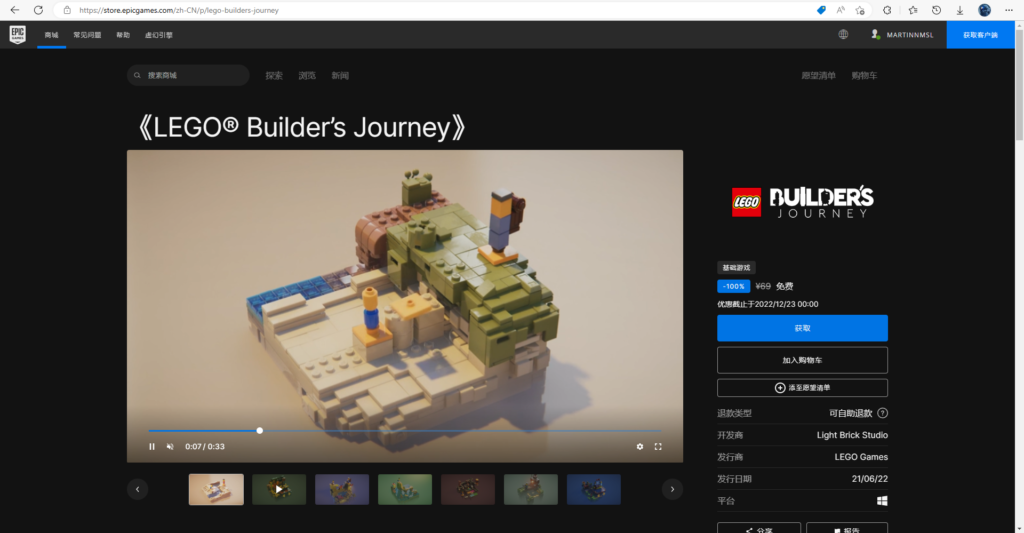Click the Windows platform icon
Screen dimensions: 1024x533
coord(882,500)
